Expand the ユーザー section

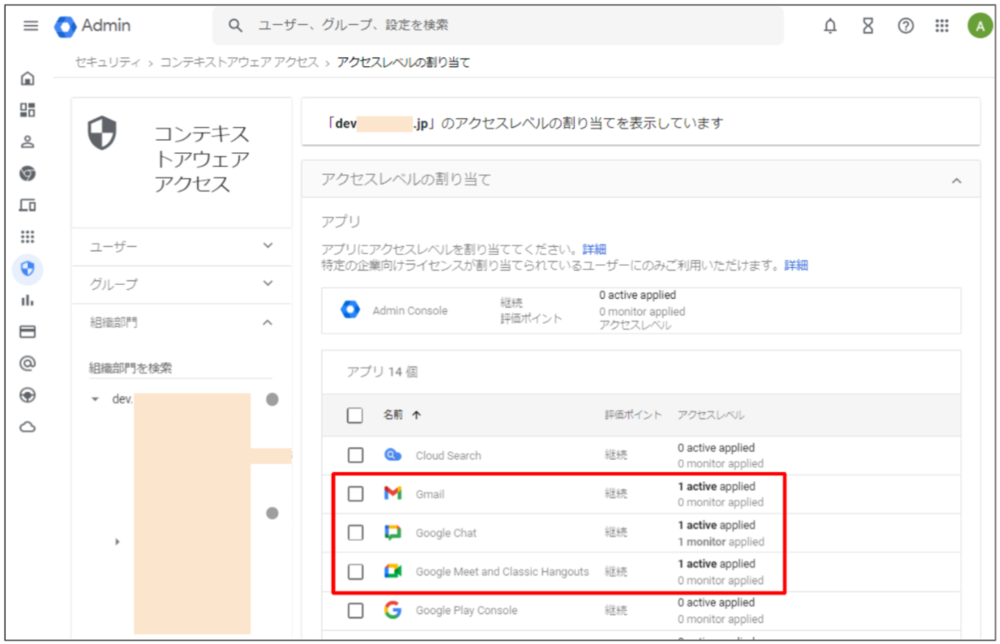click(x=181, y=246)
